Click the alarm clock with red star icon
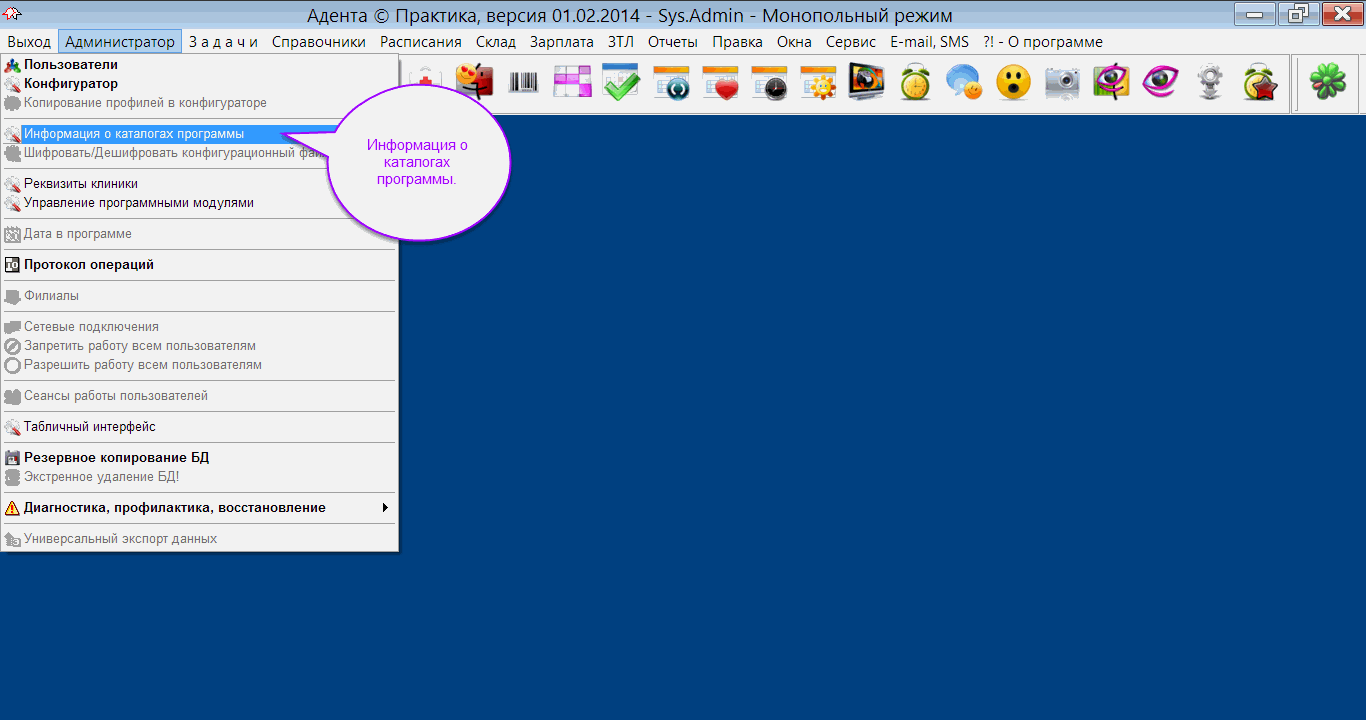 click(x=1260, y=83)
